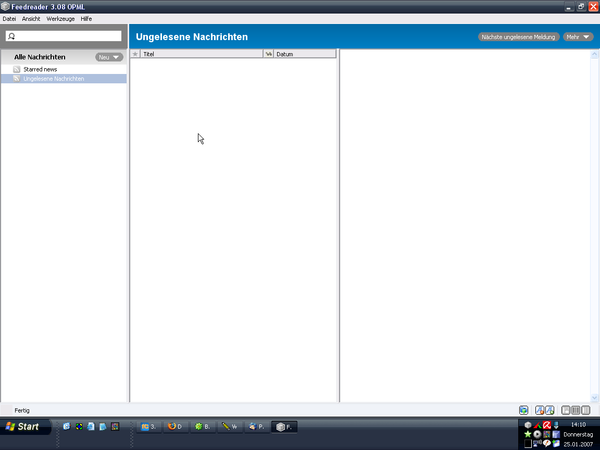
Task: Click Nächste ungelesene Meldung button
Action: point(518,37)
